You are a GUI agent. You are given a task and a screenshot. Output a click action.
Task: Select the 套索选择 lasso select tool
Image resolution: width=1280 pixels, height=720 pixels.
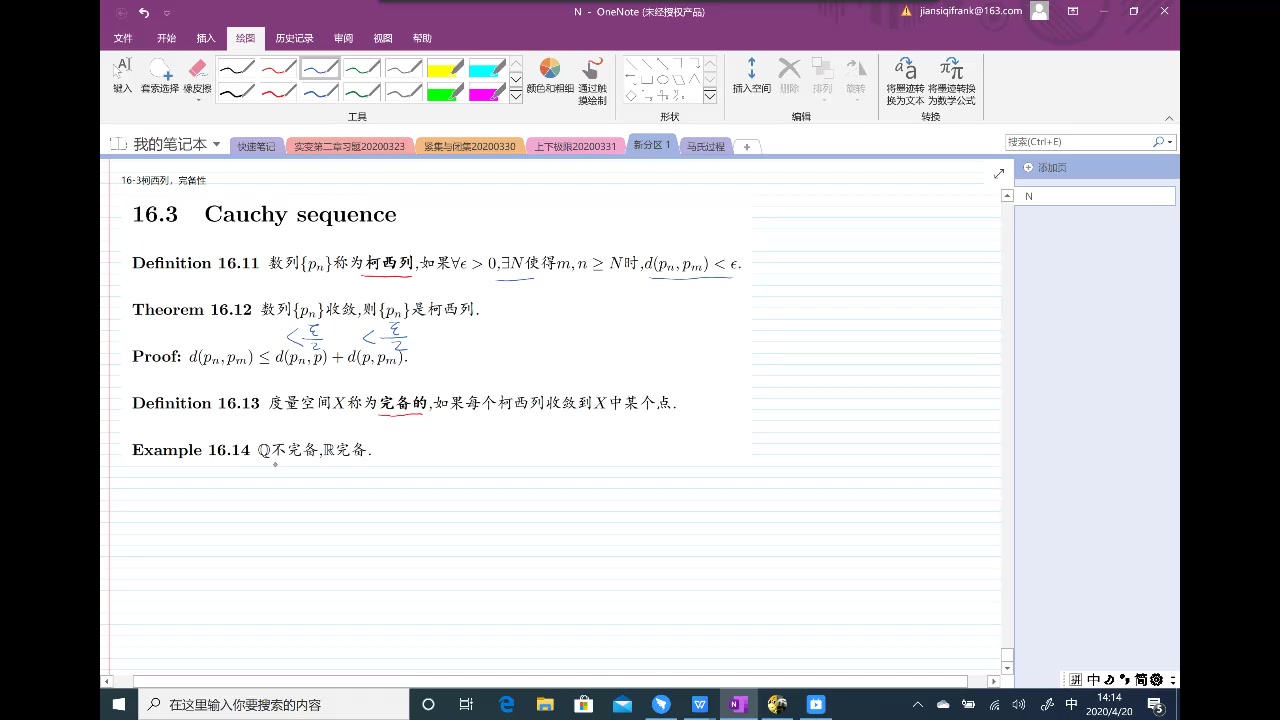click(x=159, y=76)
